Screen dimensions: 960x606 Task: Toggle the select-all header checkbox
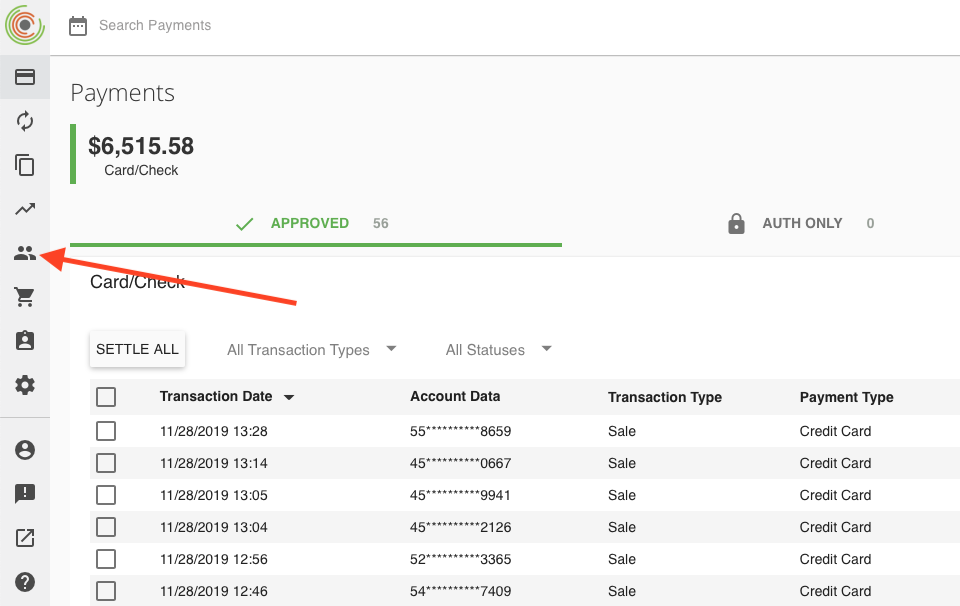(x=106, y=398)
